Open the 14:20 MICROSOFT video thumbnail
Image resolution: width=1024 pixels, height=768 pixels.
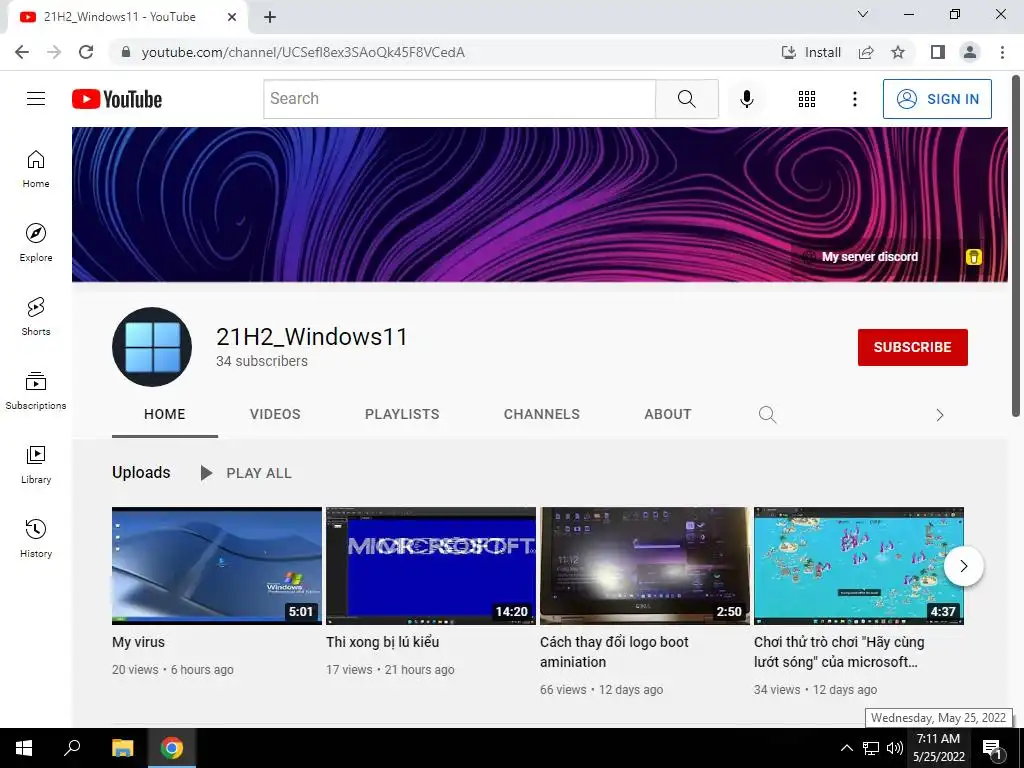coord(431,566)
